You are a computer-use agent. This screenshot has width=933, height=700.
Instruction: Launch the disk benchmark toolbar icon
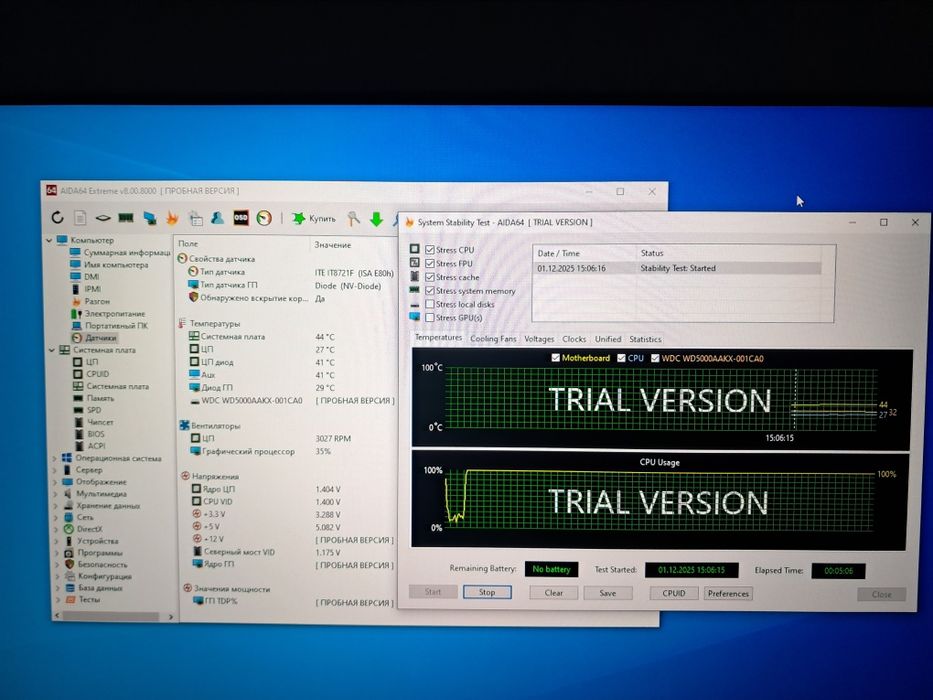(102, 218)
